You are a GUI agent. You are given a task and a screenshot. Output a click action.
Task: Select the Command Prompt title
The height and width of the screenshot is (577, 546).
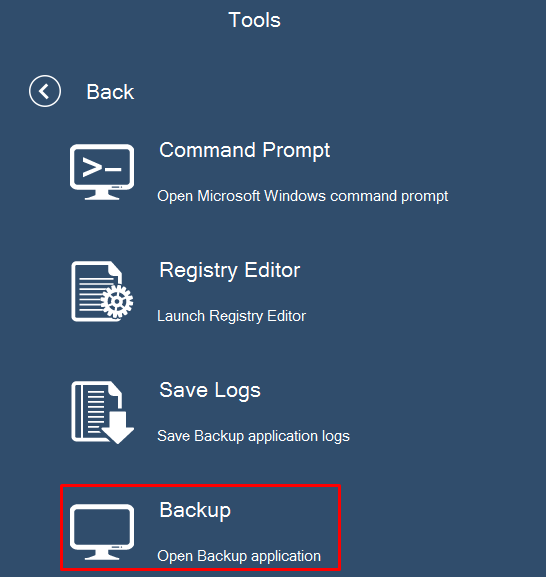coord(245,151)
